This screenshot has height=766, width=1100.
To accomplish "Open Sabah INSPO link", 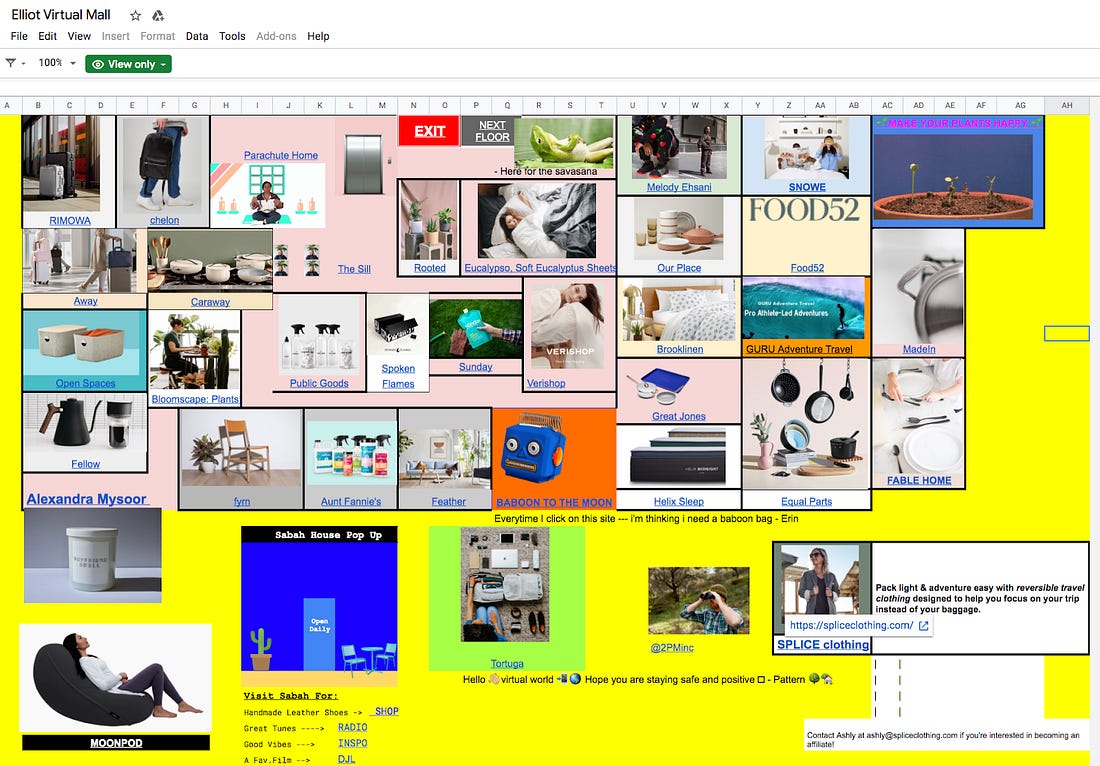I will click(353, 743).
